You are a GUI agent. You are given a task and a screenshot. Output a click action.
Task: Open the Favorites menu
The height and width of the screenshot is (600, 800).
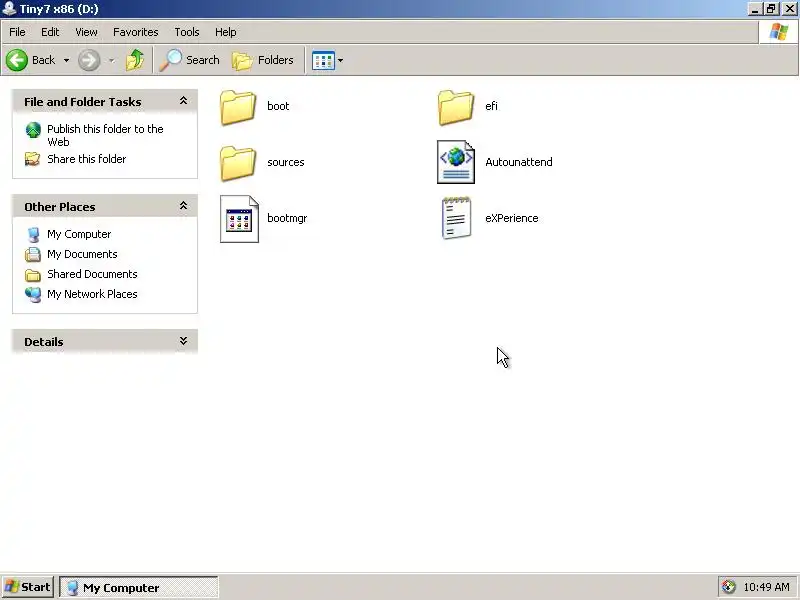point(136,32)
